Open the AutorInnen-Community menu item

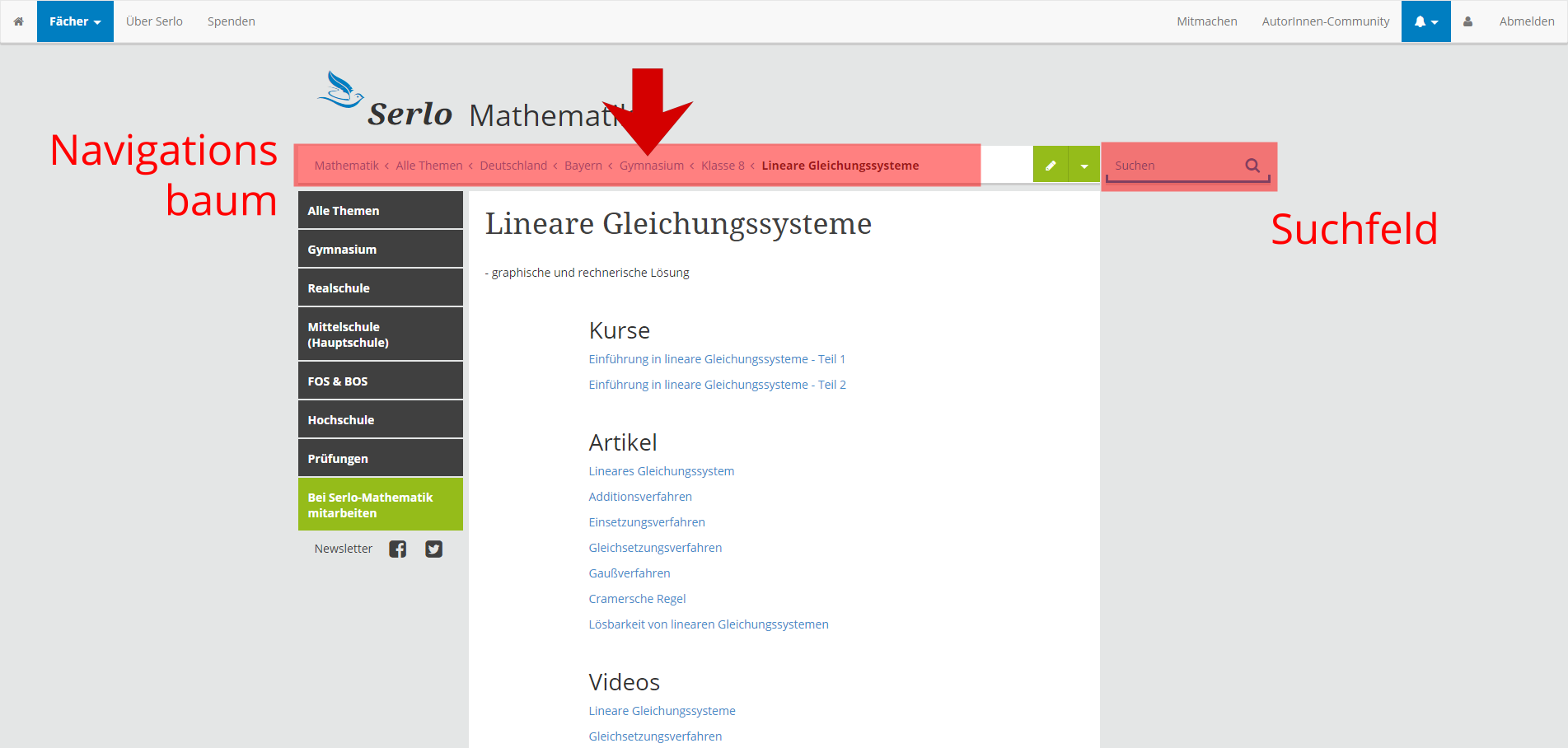pos(1326,21)
